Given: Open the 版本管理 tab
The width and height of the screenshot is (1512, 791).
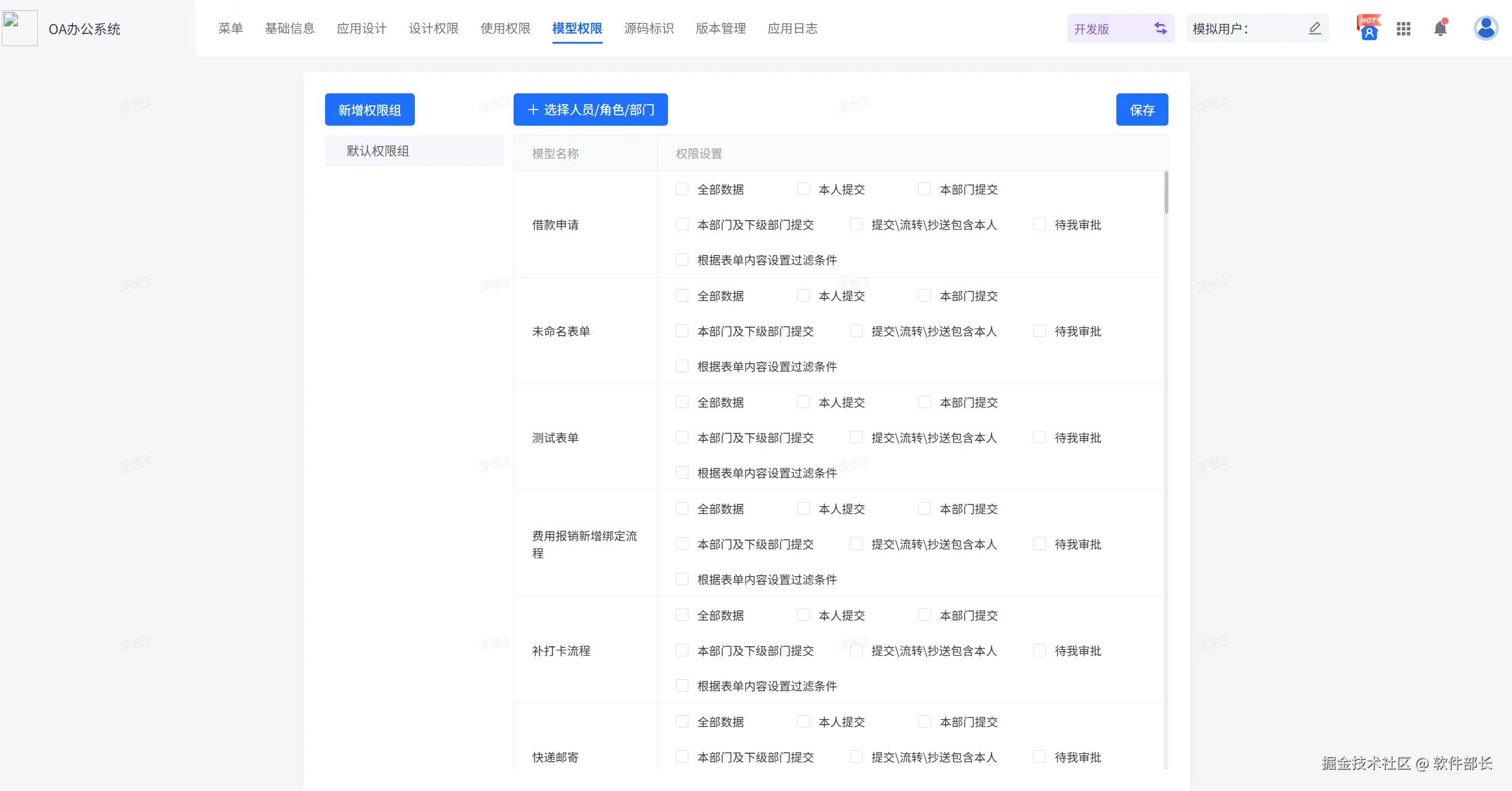Looking at the screenshot, I should click(x=721, y=28).
